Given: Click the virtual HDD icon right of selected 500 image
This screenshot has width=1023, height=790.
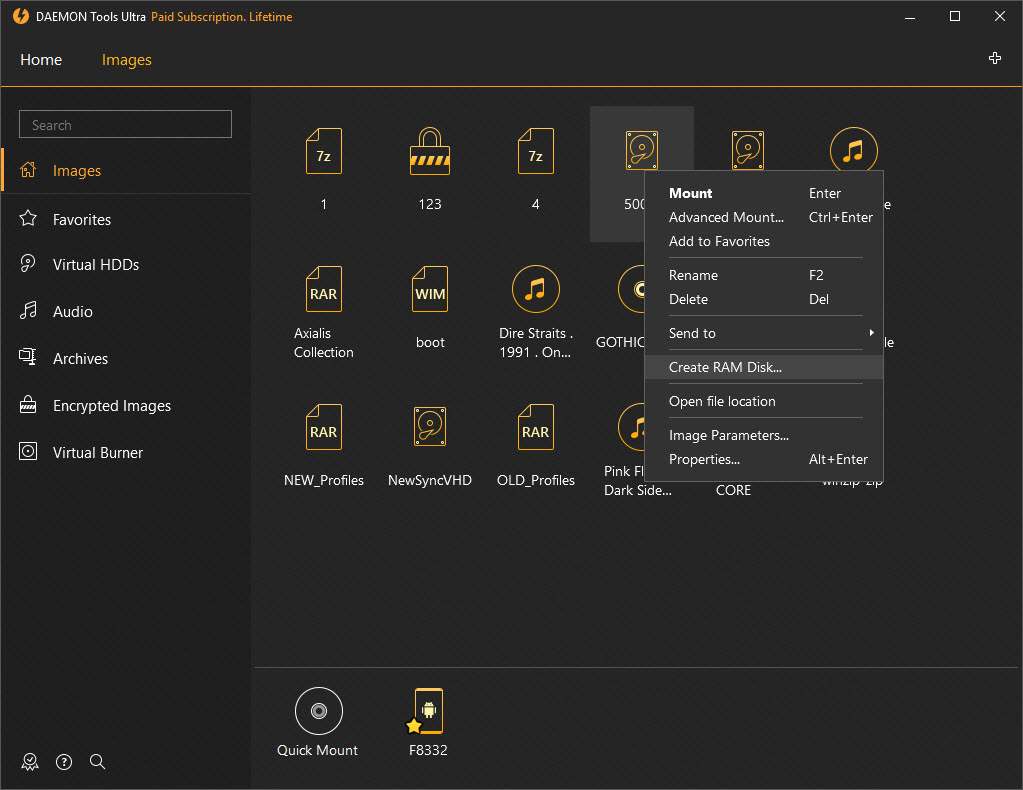Looking at the screenshot, I should (748, 149).
